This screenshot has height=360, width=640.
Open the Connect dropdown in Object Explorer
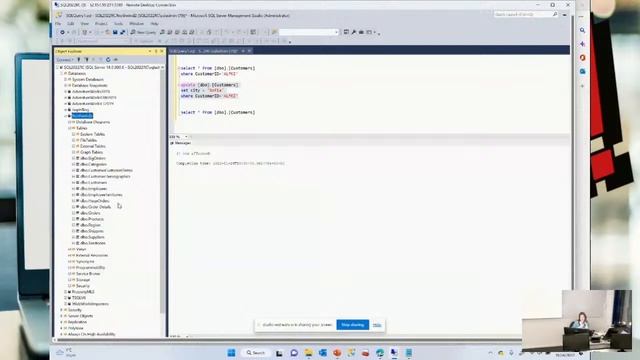[x=64, y=60]
